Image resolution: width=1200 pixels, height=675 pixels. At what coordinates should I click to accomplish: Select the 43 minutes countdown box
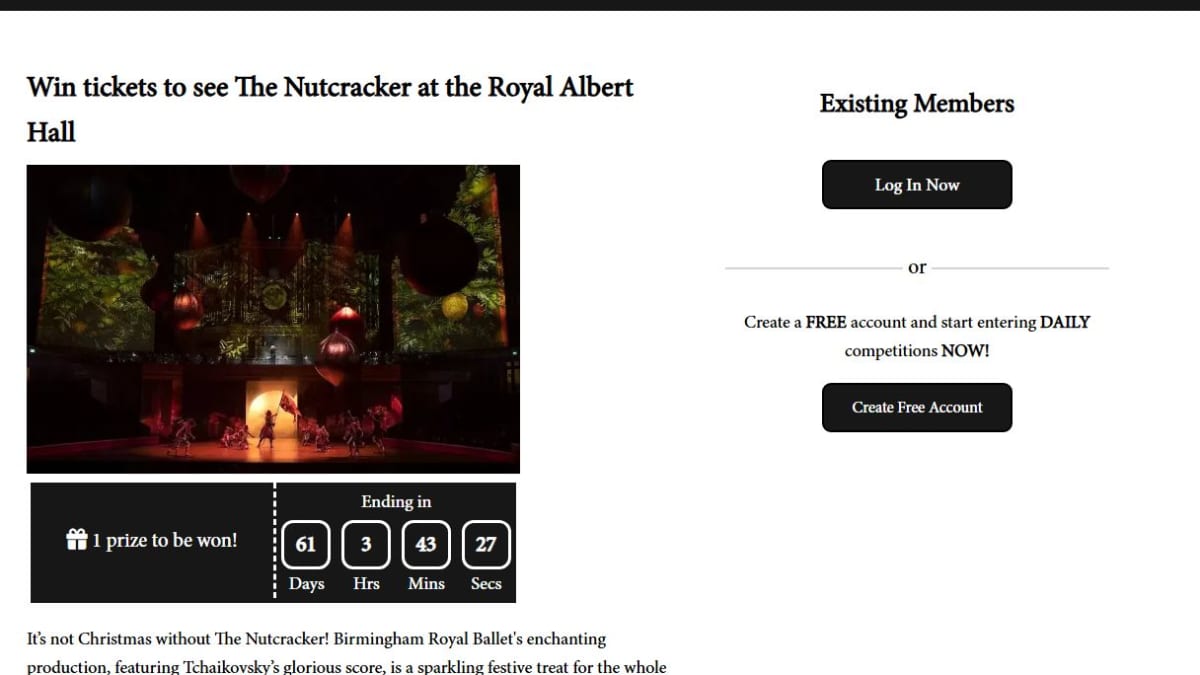[426, 545]
